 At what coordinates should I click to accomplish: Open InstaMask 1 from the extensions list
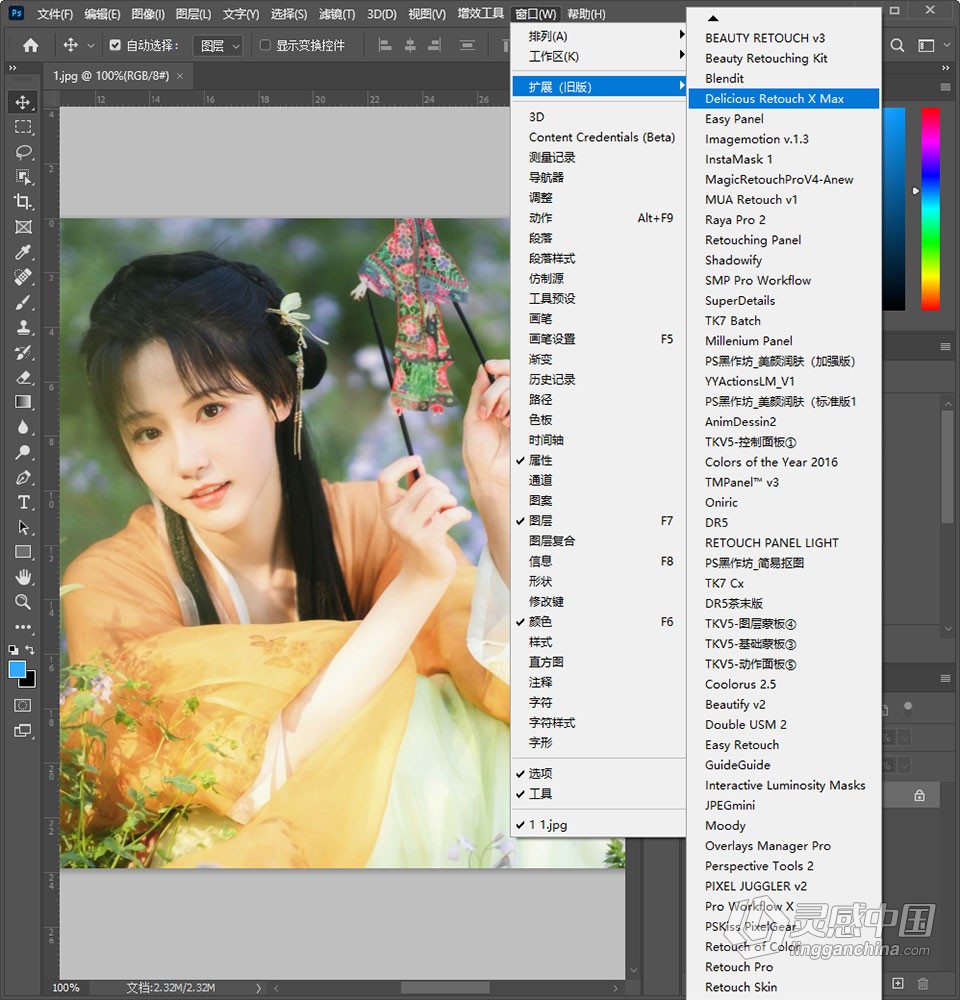[738, 159]
